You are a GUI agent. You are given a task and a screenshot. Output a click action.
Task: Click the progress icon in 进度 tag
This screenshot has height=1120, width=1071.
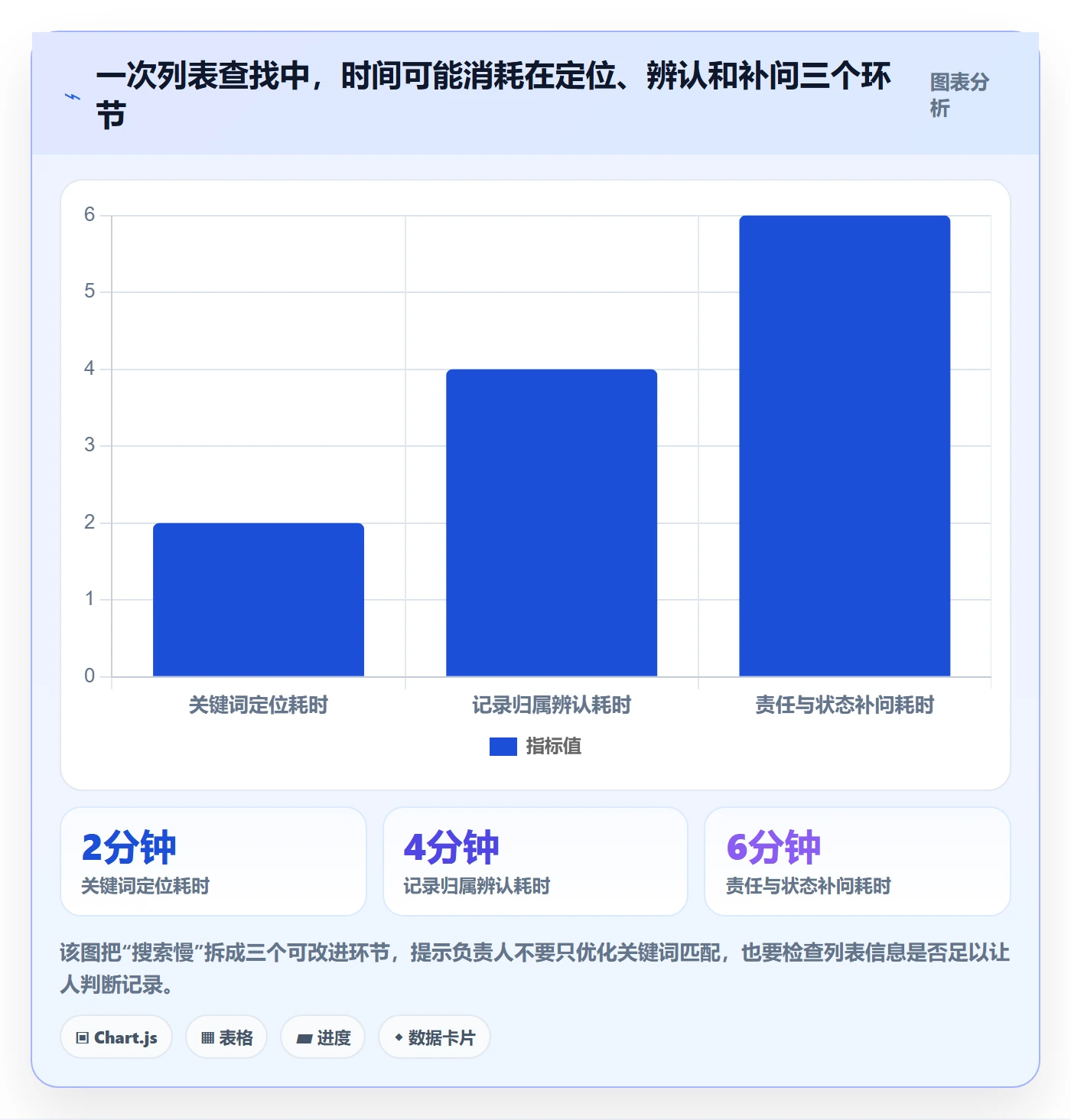pyautogui.click(x=304, y=1038)
